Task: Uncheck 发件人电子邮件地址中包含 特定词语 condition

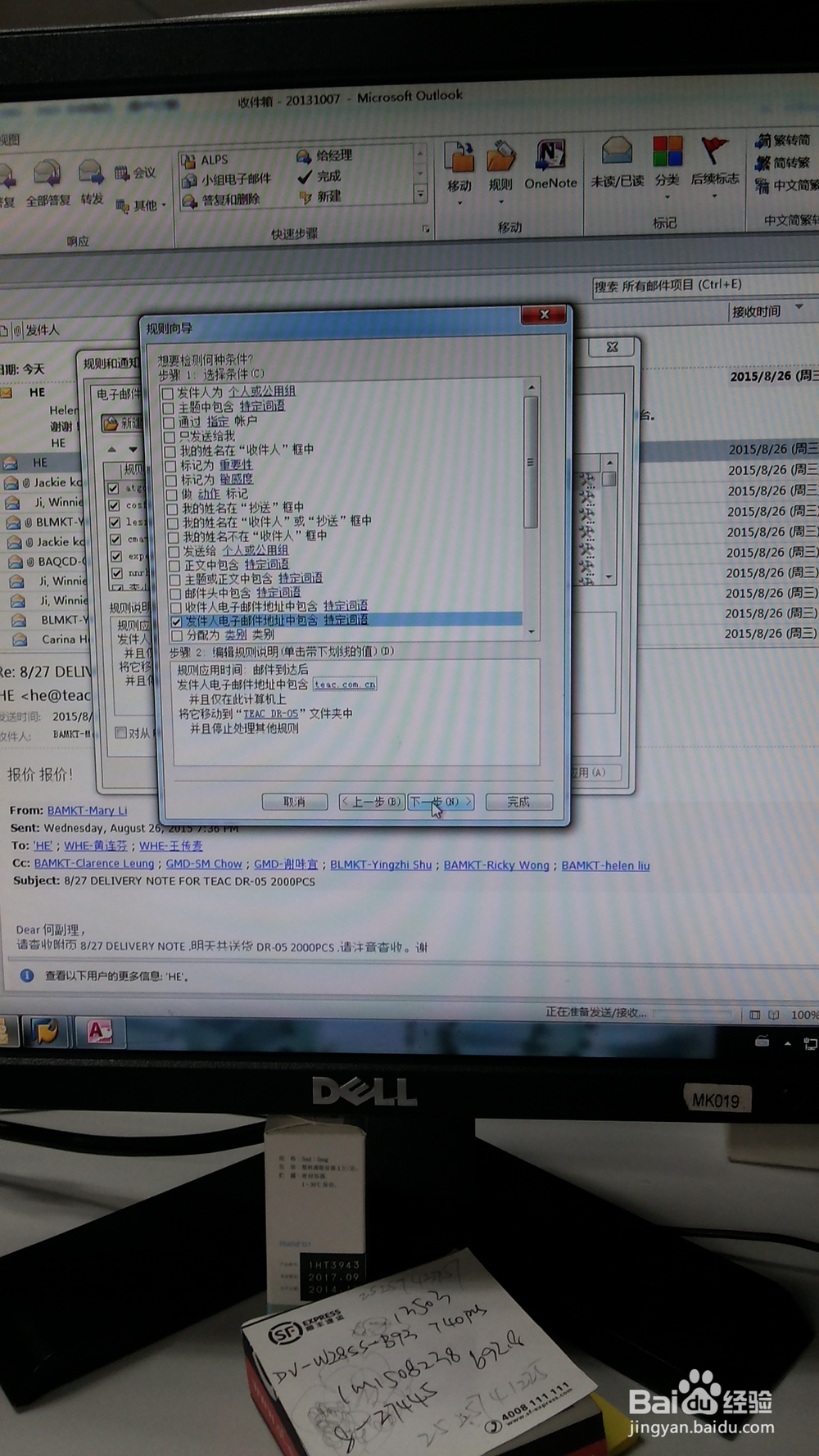Action: click(x=176, y=622)
